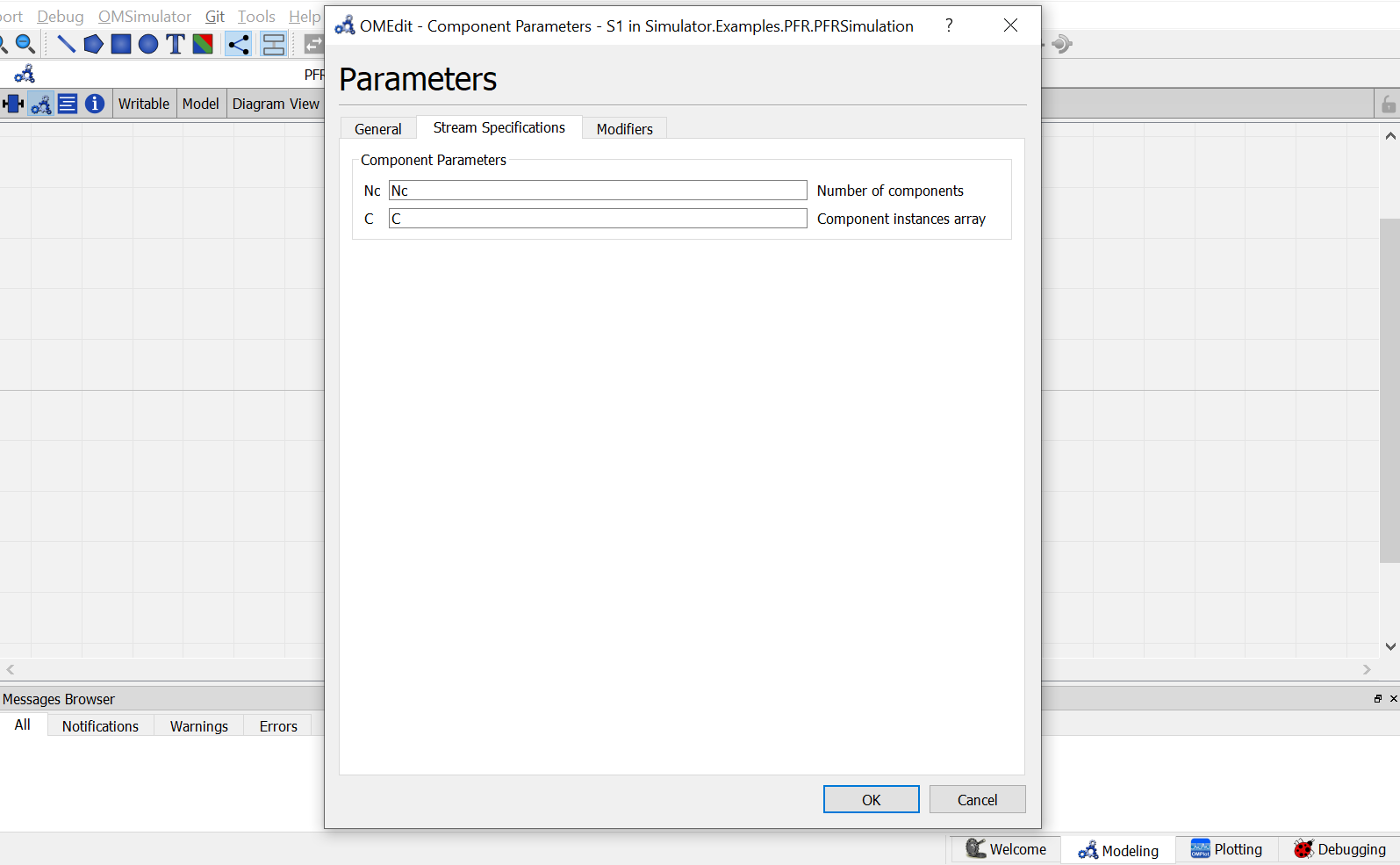
Task: Click the 'Component instances array' description text
Action: [x=901, y=219]
